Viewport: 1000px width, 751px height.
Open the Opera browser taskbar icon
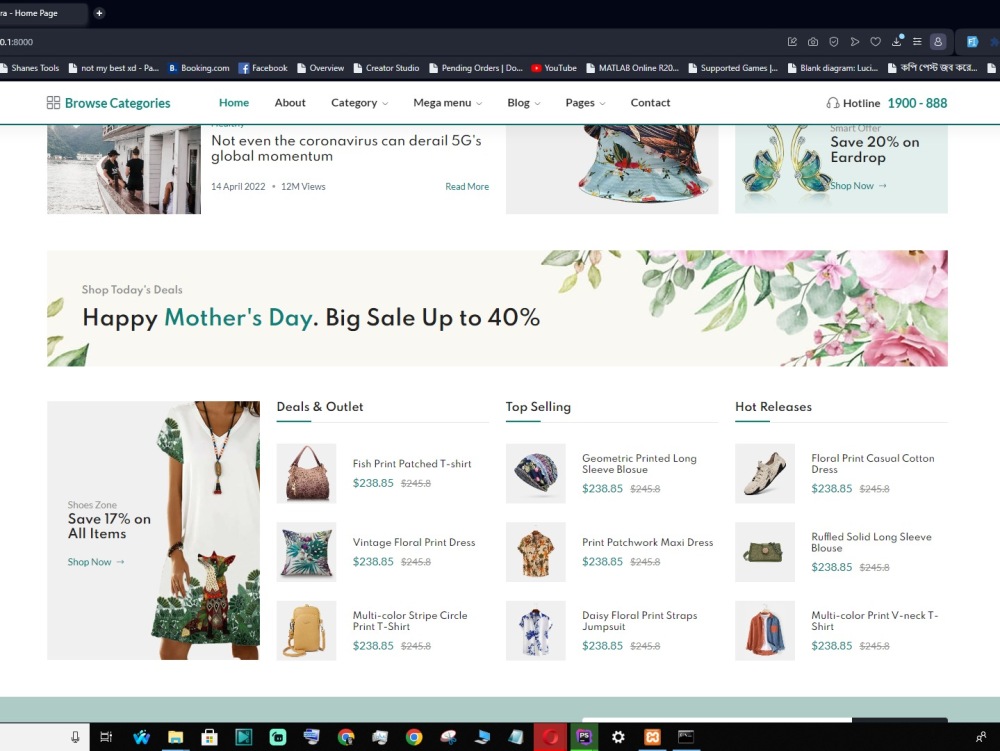tap(550, 737)
